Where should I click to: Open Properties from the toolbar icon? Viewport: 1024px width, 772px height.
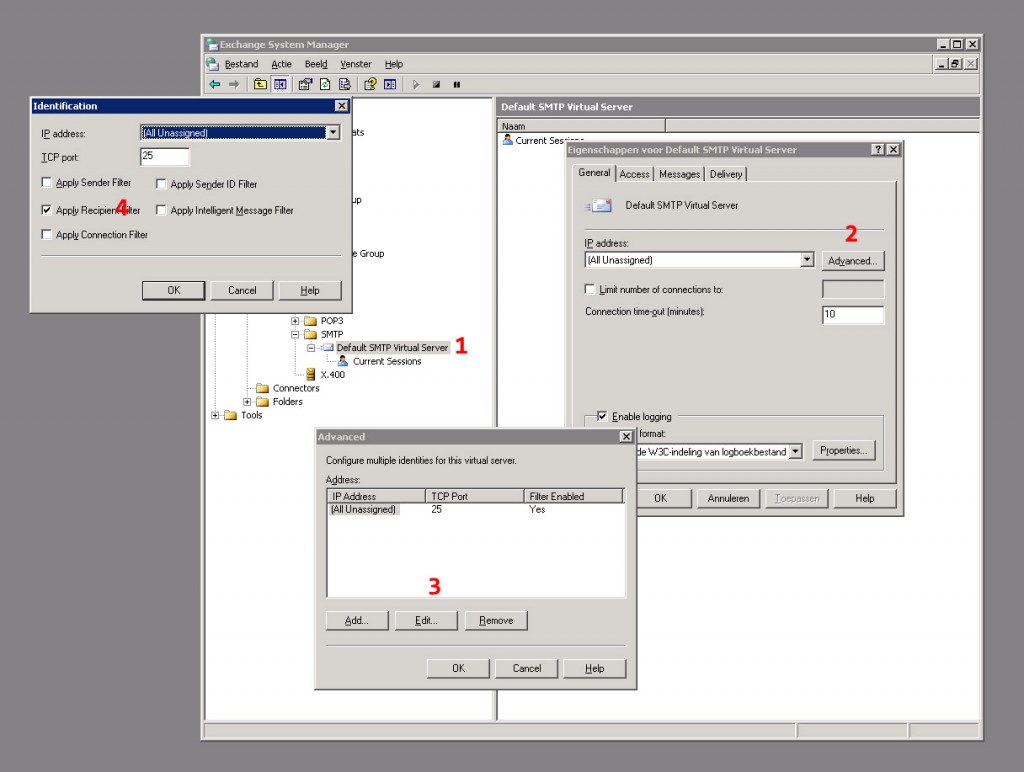click(305, 84)
